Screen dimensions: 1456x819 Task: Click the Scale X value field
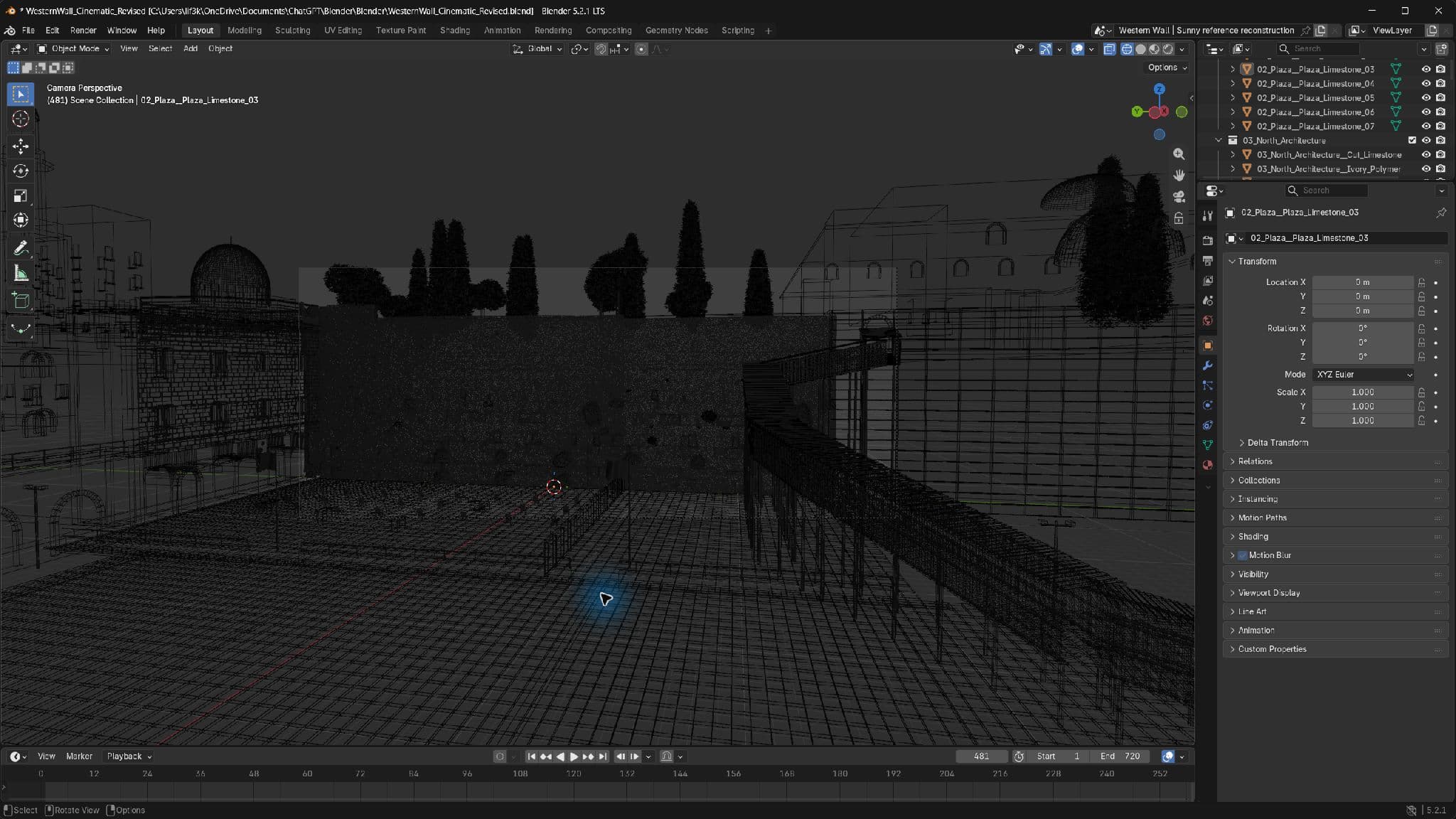click(x=1362, y=392)
